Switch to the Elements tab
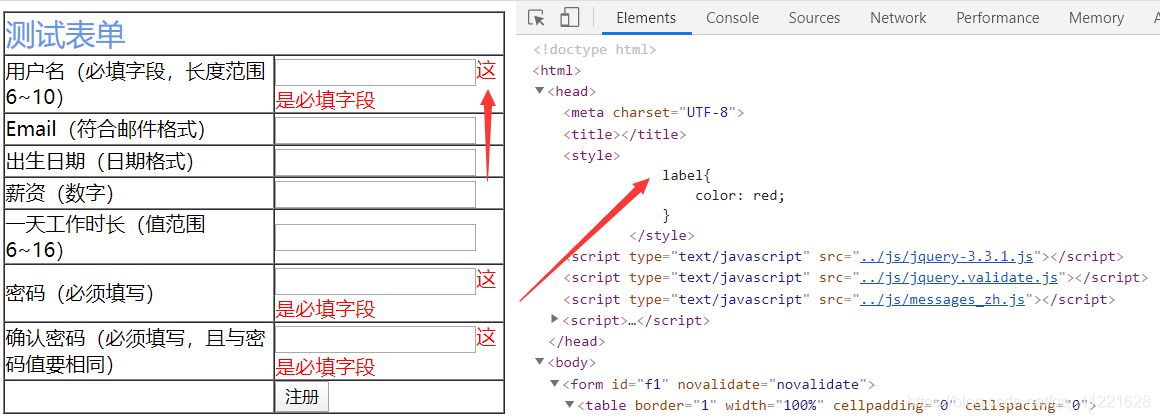The image size is (1160, 420). tap(646, 18)
